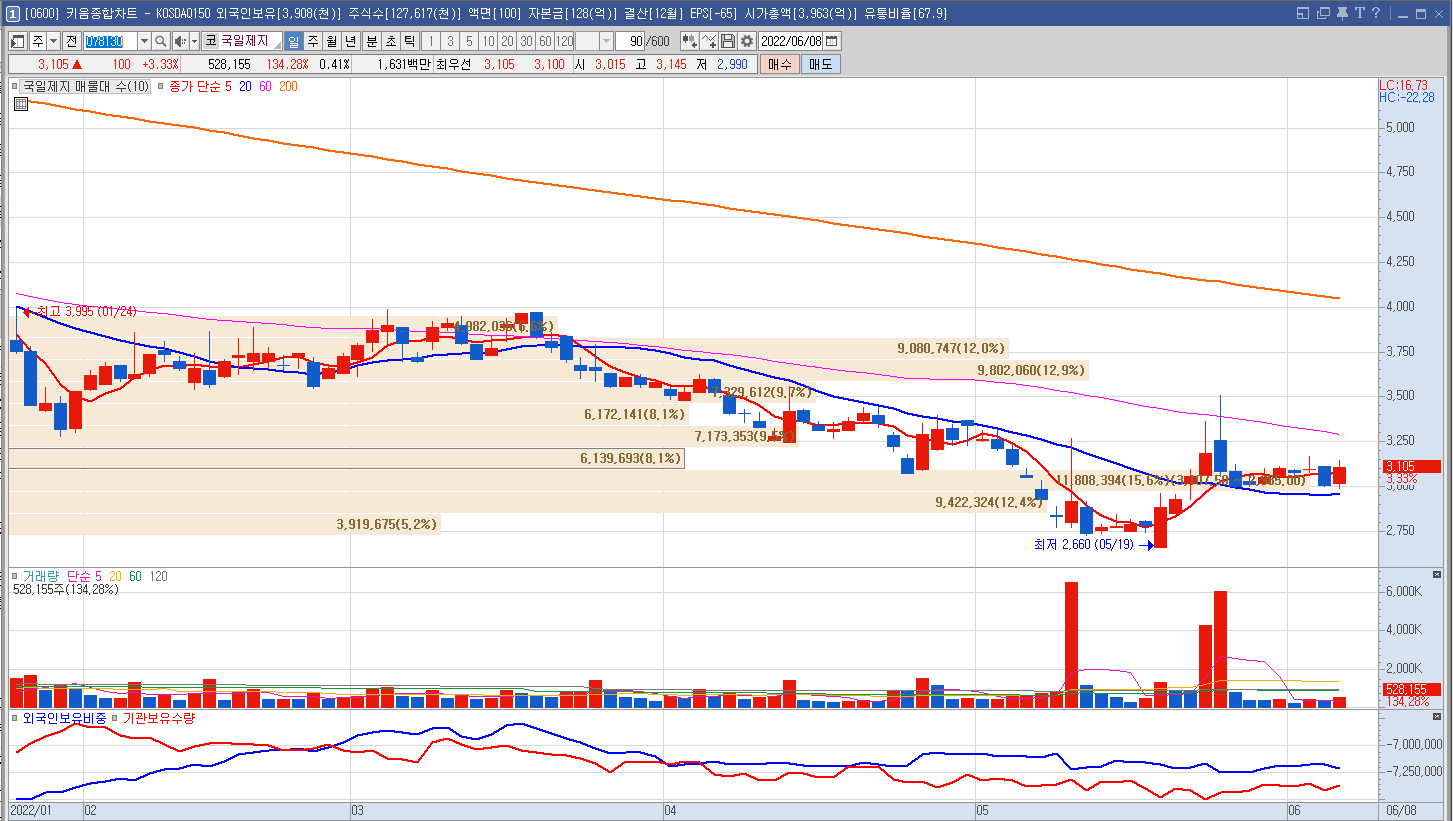Click the magenta 60 moving average label

[x=266, y=87]
